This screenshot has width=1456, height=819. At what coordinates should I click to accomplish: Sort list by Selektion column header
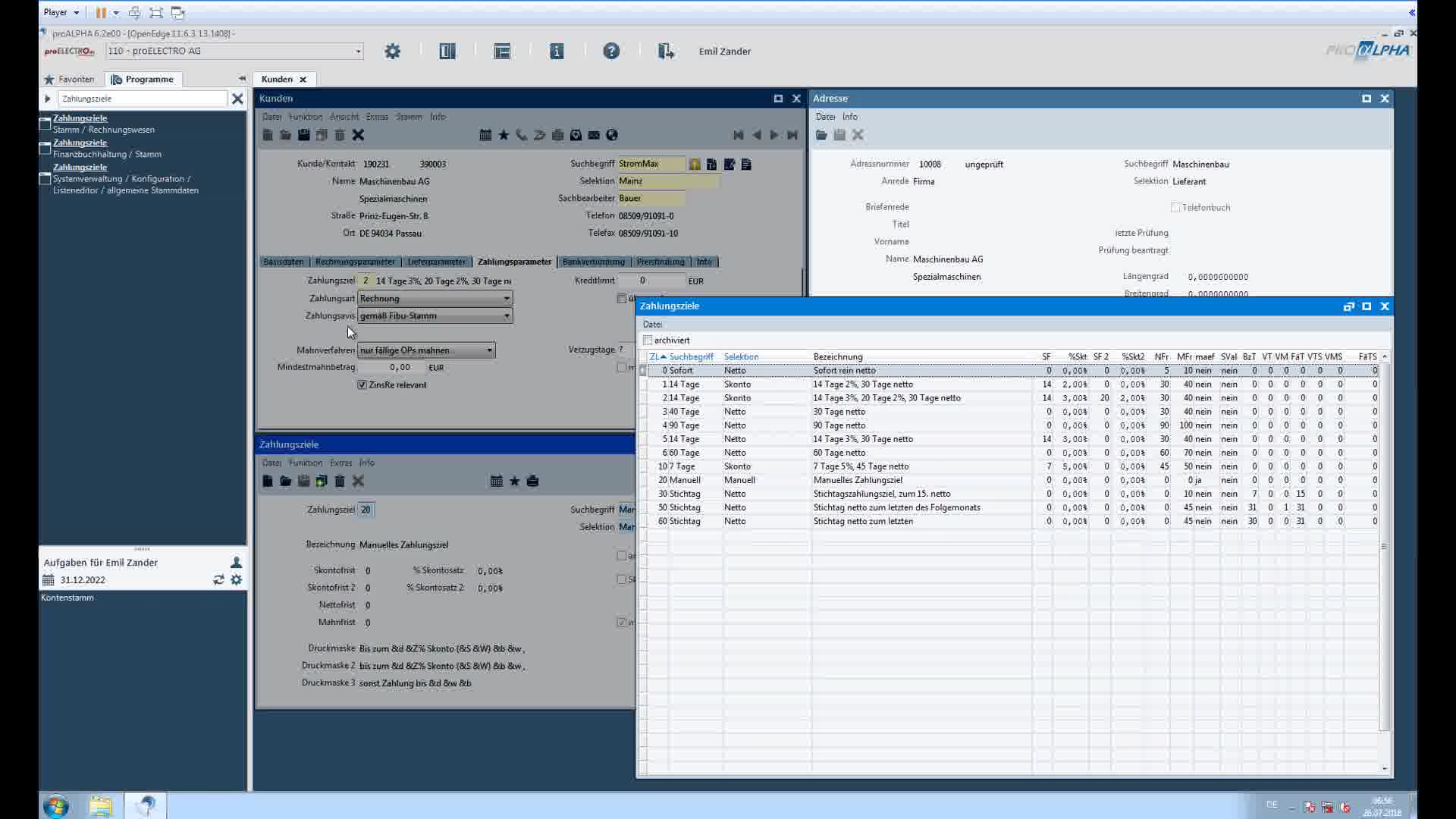(741, 356)
